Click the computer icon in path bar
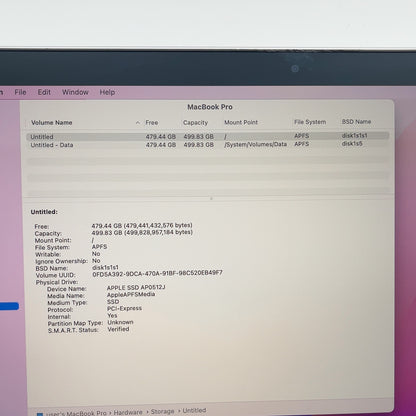 (40, 414)
